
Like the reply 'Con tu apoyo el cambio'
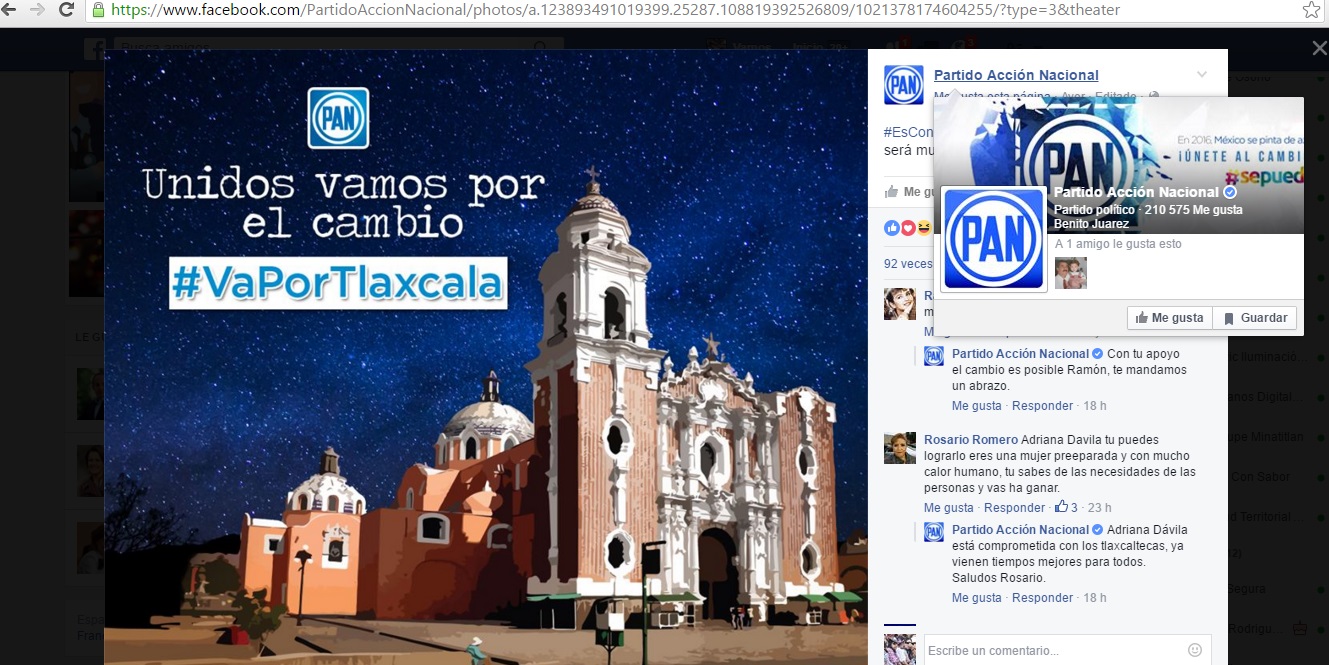click(977, 406)
